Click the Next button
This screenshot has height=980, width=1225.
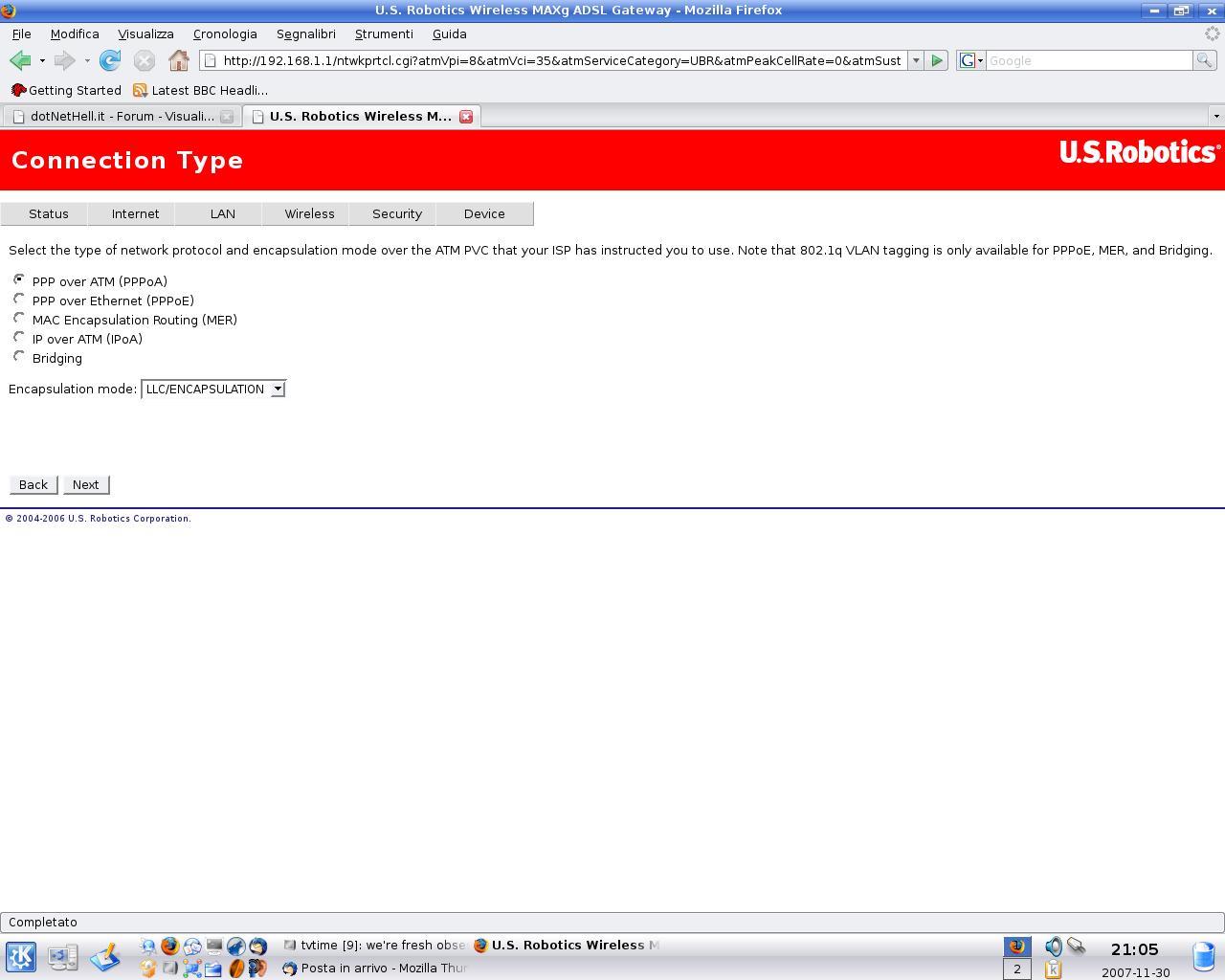86,484
